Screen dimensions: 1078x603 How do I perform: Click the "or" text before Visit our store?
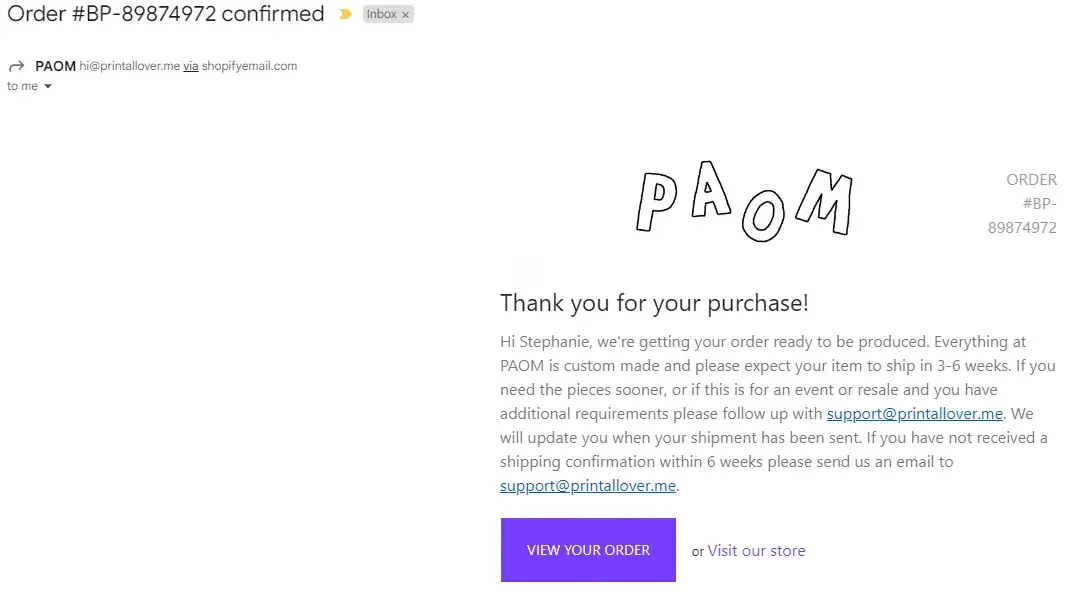(698, 551)
